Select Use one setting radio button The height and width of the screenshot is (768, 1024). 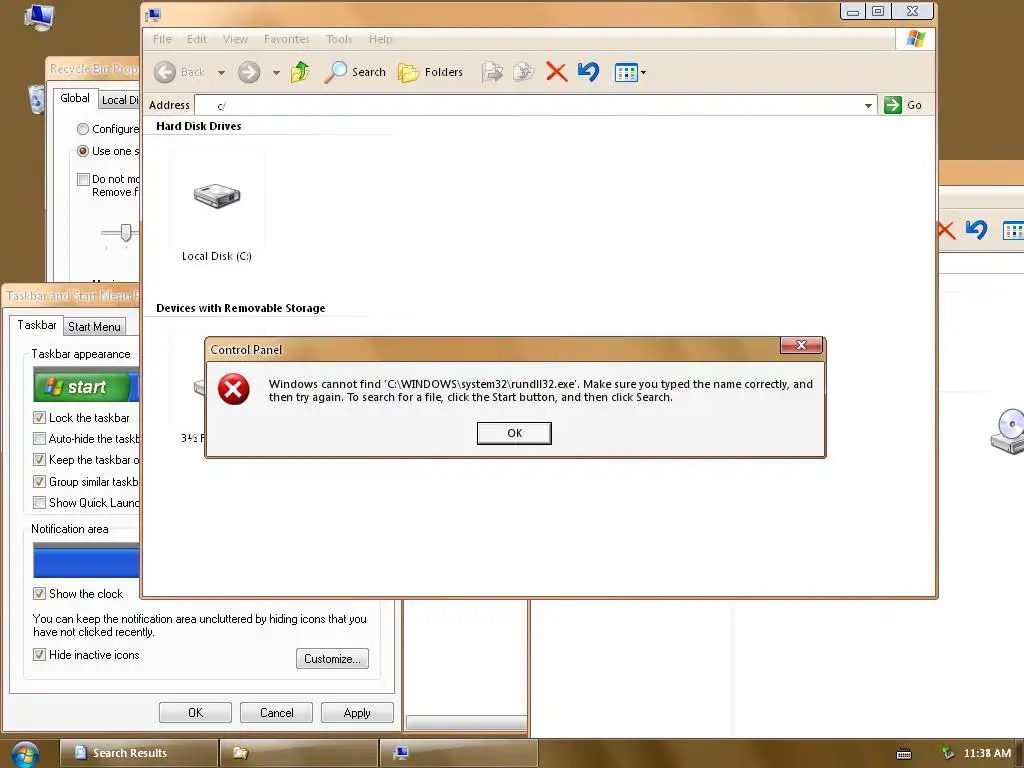[x=83, y=151]
